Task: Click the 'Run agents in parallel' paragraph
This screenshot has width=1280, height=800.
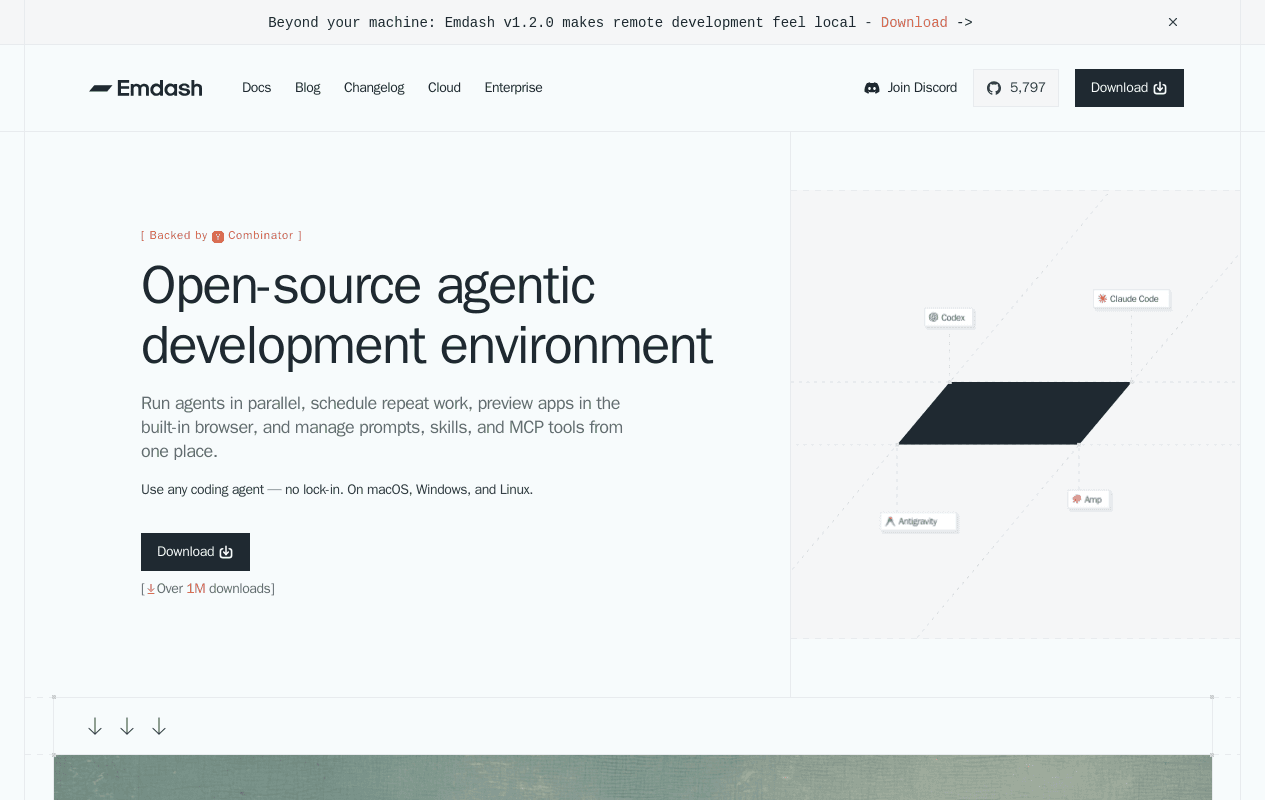Action: coord(382,427)
